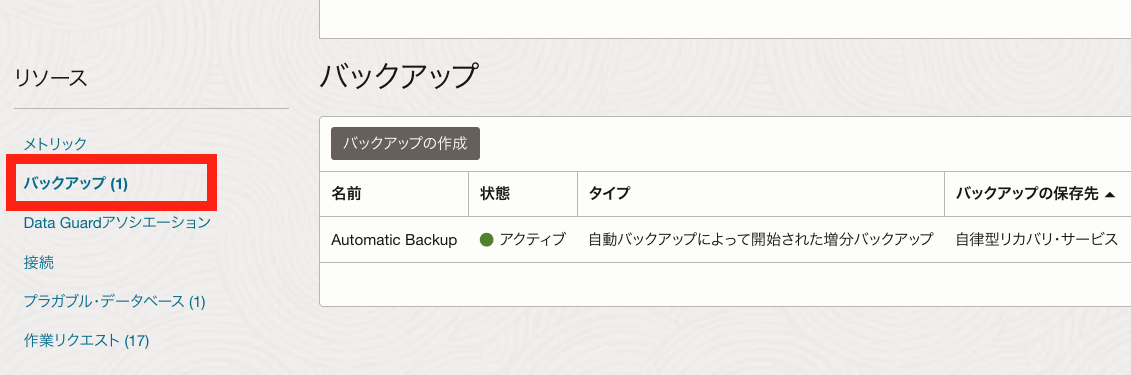
Task: Click the sort arrow beside バックアップの保存先
Action: click(x=1109, y=194)
